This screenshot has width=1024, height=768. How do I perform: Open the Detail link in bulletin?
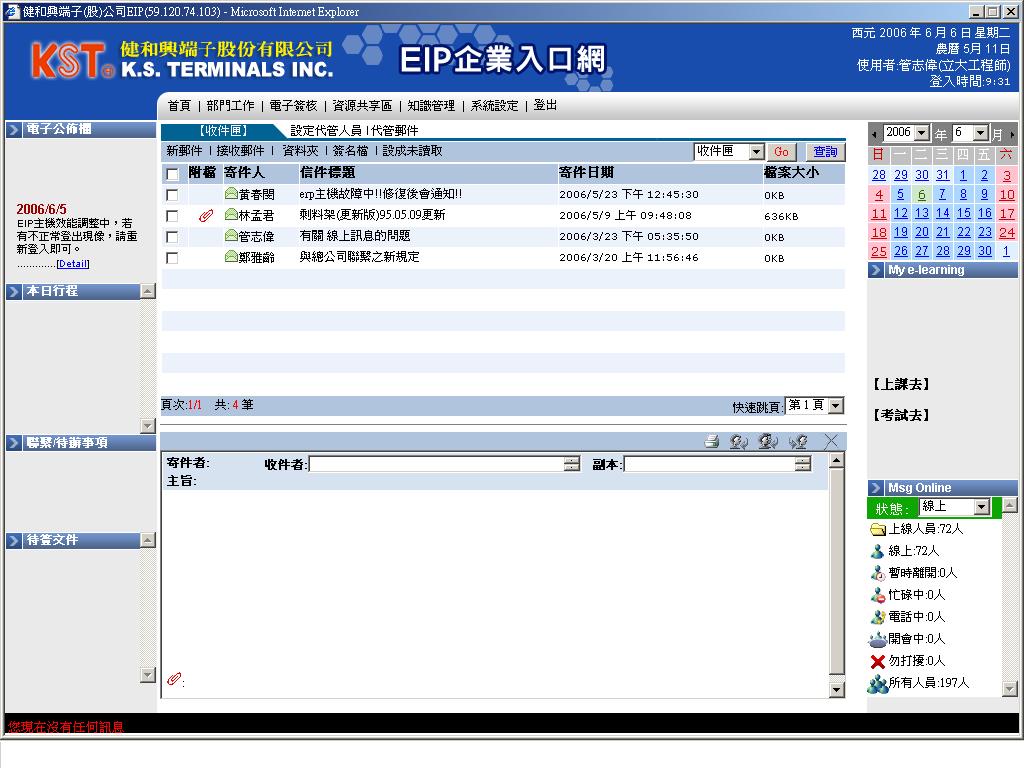point(73,264)
